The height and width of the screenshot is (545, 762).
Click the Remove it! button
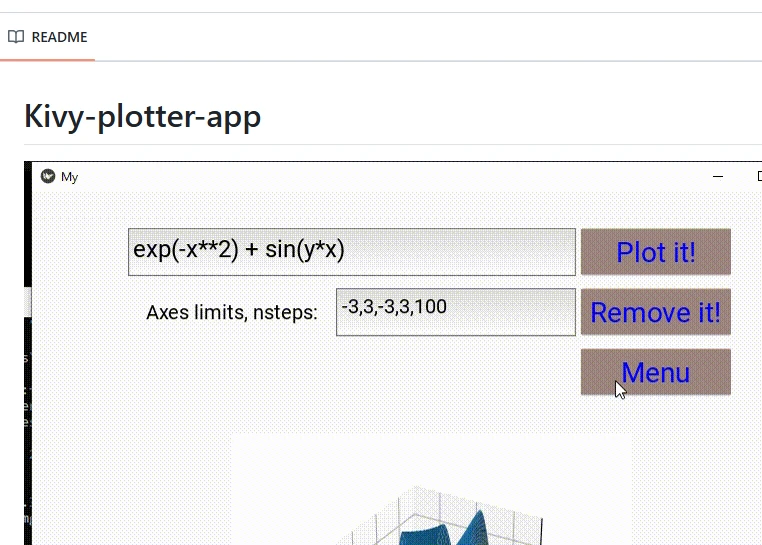(656, 312)
